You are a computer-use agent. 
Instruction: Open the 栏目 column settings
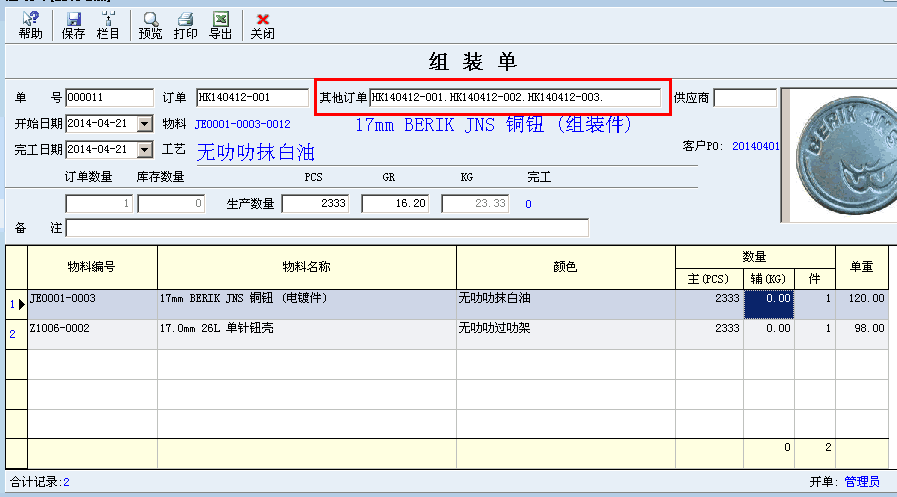pos(108,26)
